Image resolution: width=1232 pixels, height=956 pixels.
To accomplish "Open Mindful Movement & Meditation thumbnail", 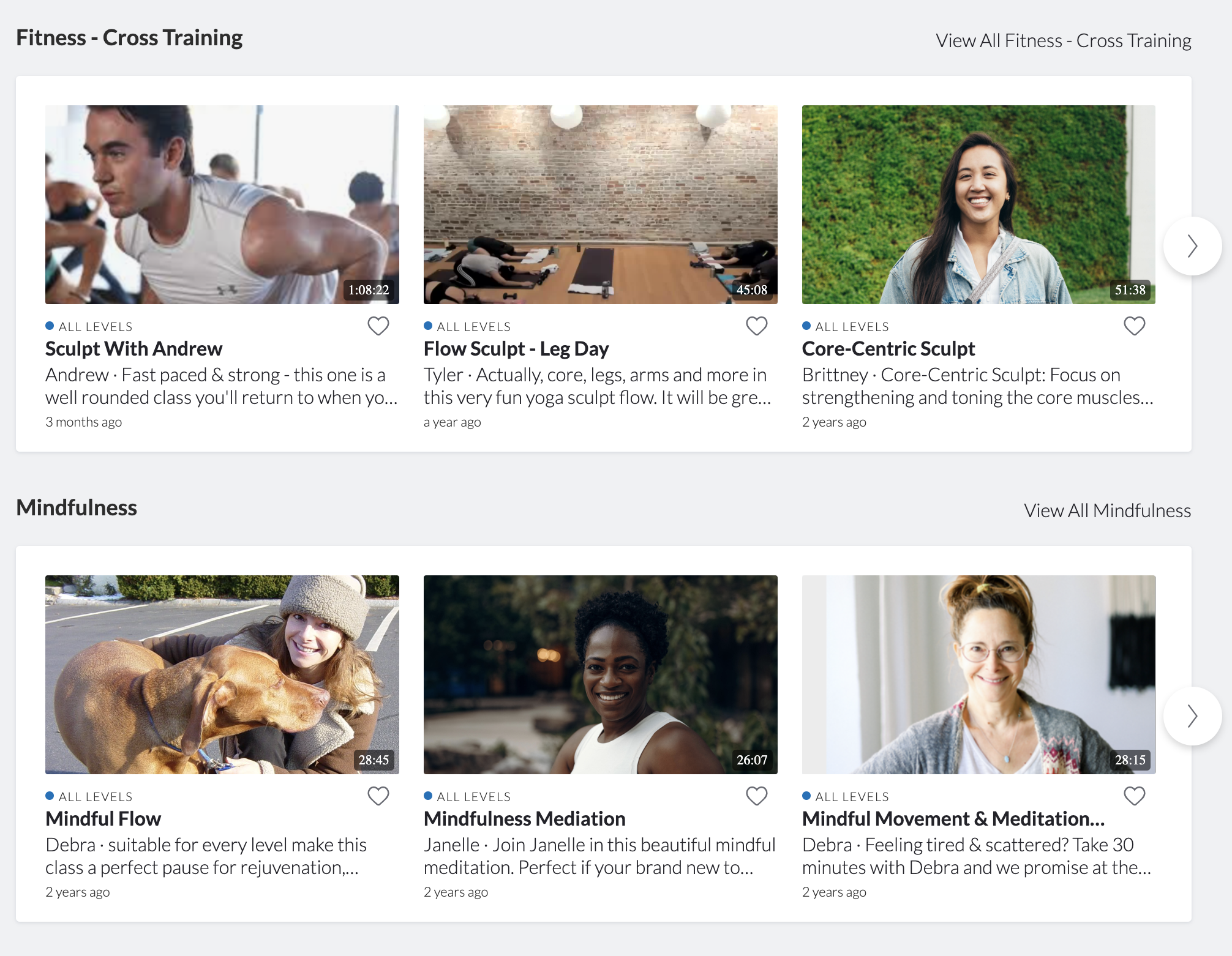I will click(978, 674).
